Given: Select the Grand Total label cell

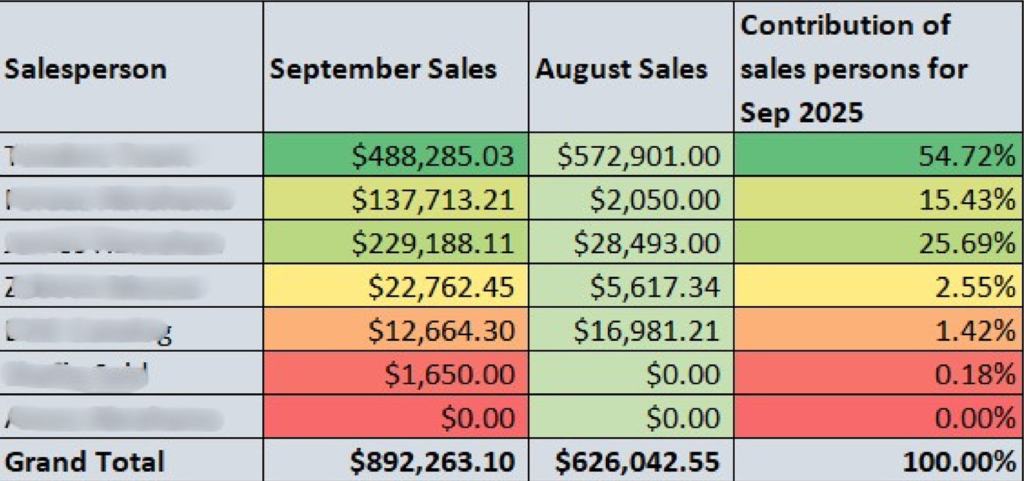Looking at the screenshot, I should (x=84, y=461).
